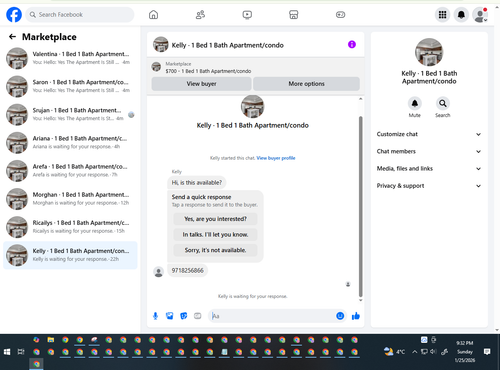The height and width of the screenshot is (370, 500).
Task: Click the purple conversation info icon
Action: [352, 44]
